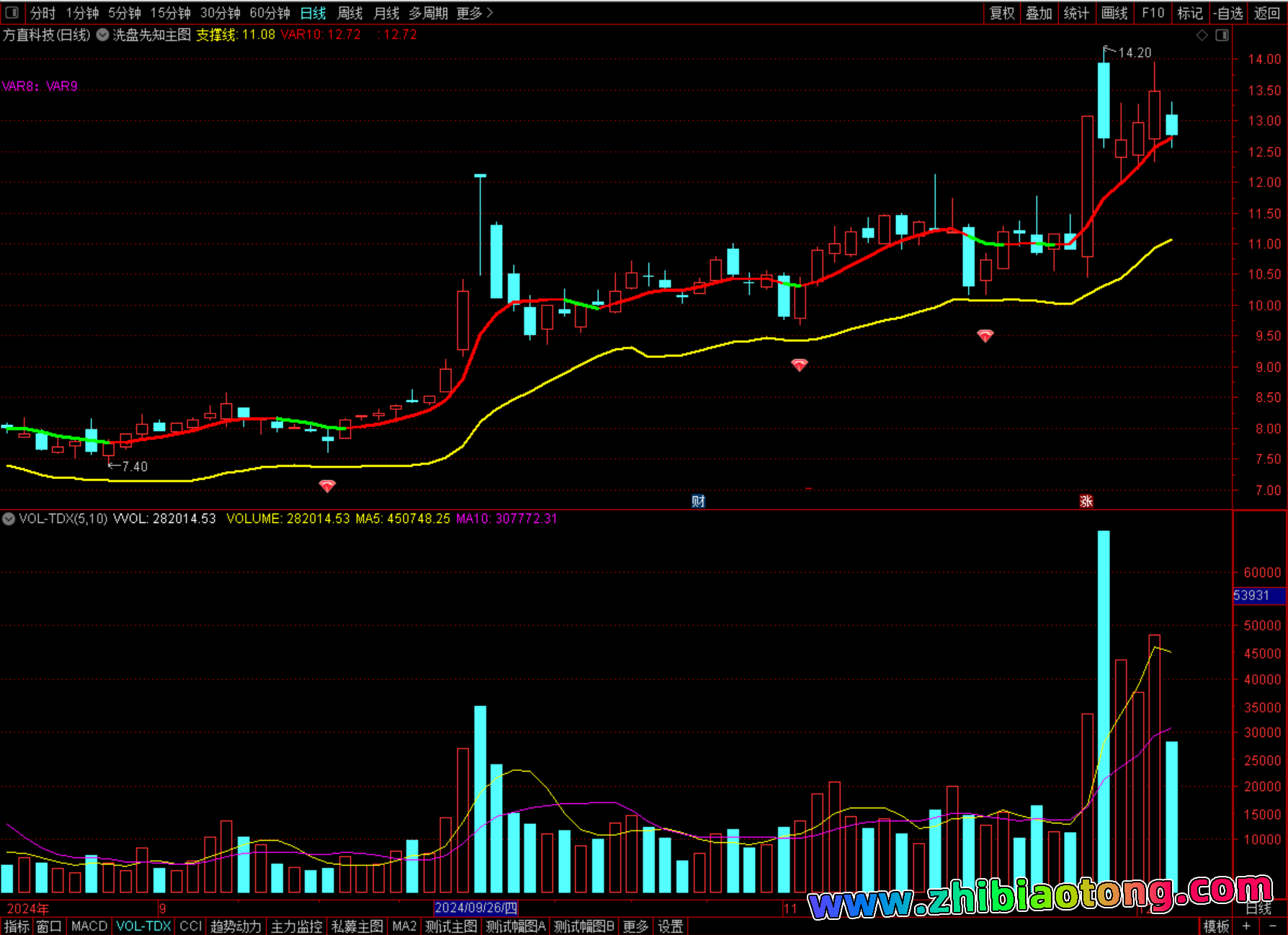Toggle 复权 price adjustment
The image size is (1288, 935).
coord(1002,13)
